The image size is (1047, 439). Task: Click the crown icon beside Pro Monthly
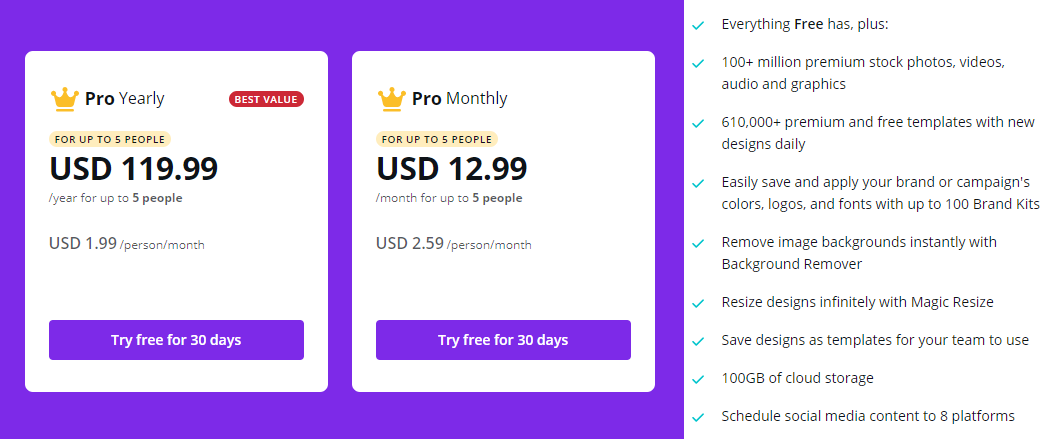click(x=391, y=98)
